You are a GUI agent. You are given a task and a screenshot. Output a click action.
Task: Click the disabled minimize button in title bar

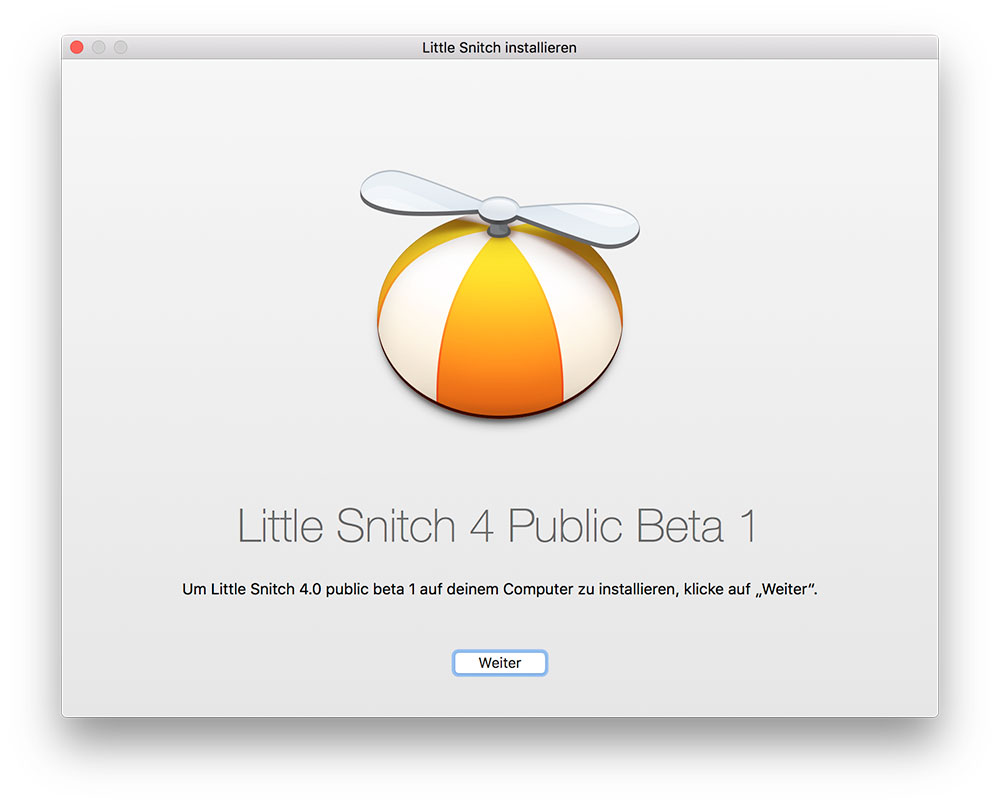pos(99,47)
